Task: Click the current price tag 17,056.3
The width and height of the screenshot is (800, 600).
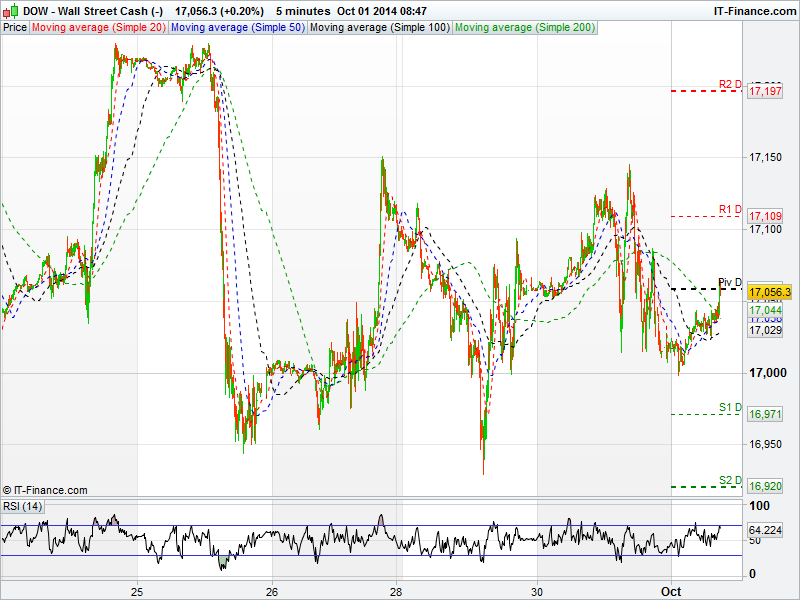Action: pos(769,292)
